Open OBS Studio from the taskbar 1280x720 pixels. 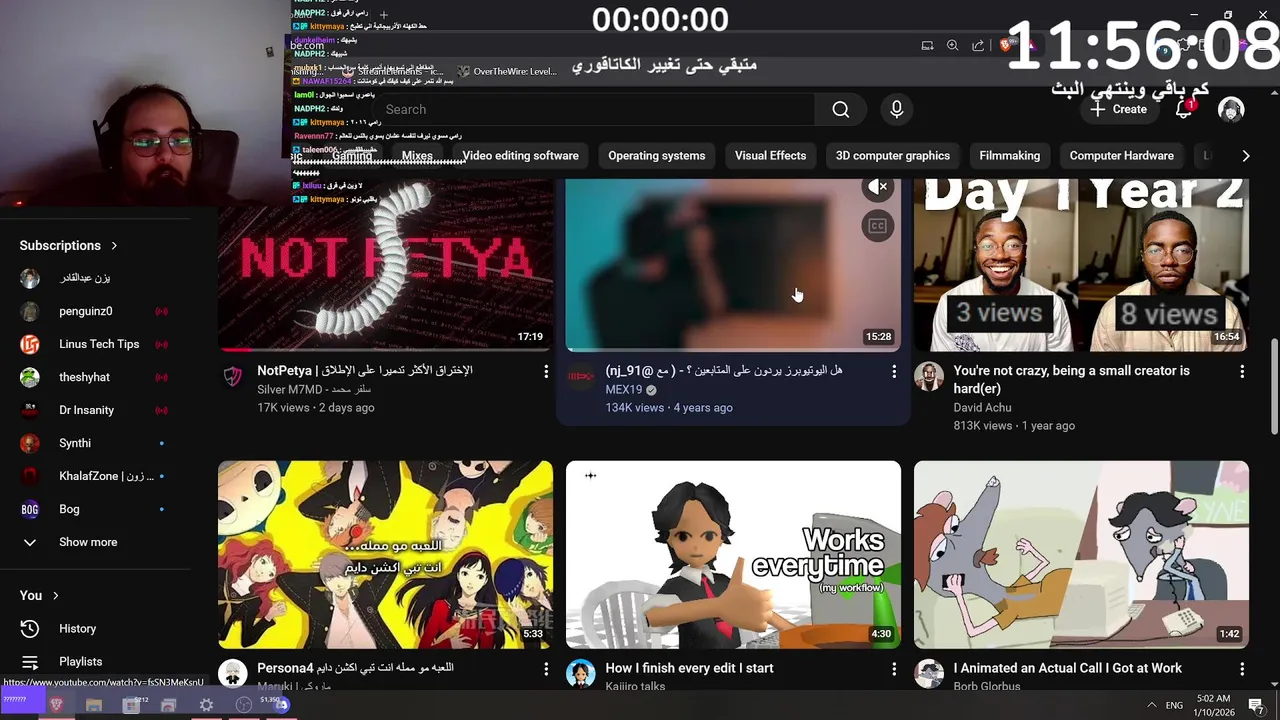pyautogui.click(x=243, y=705)
